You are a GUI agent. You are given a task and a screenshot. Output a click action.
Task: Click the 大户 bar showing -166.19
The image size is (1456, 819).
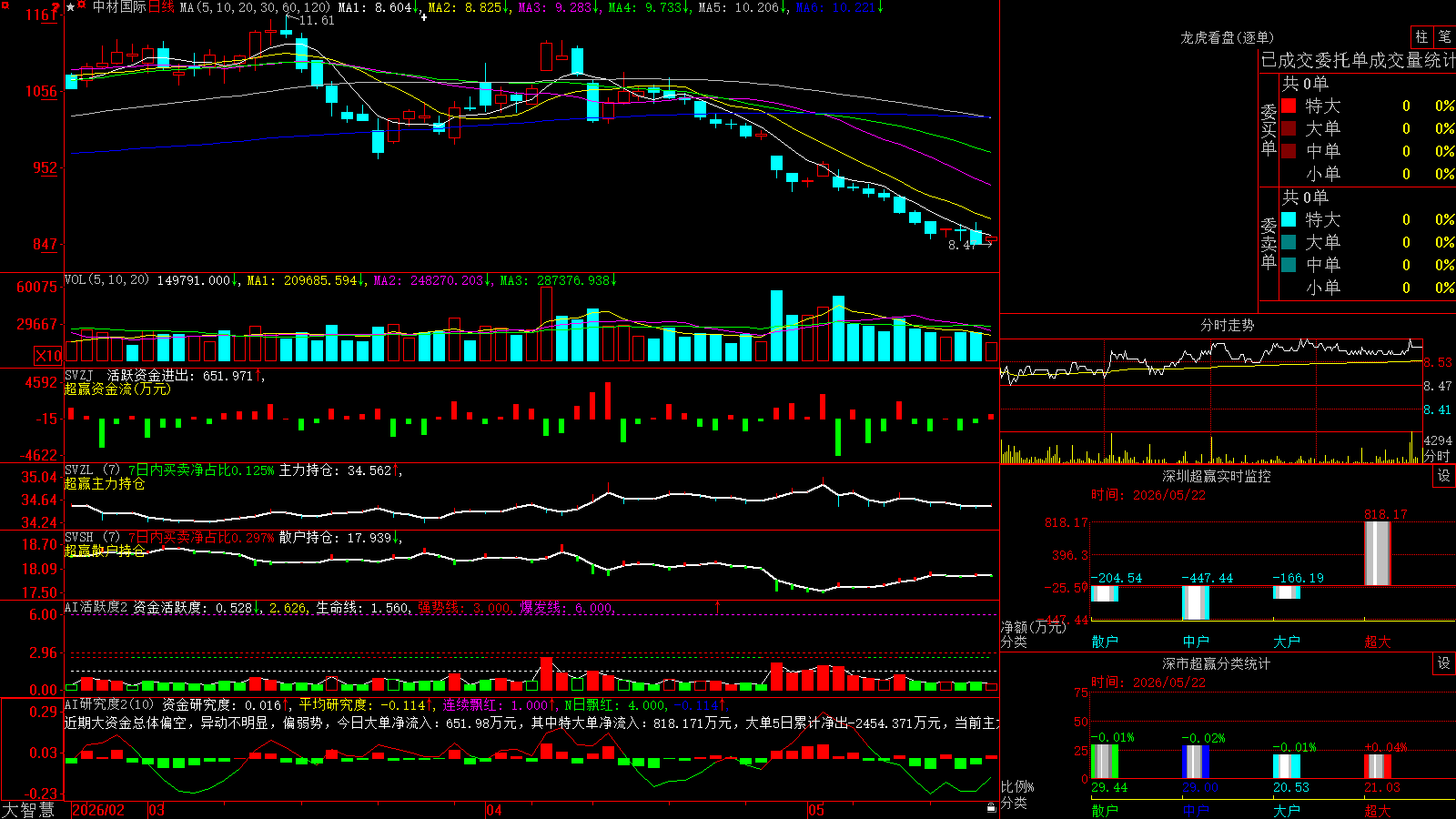[1287, 592]
